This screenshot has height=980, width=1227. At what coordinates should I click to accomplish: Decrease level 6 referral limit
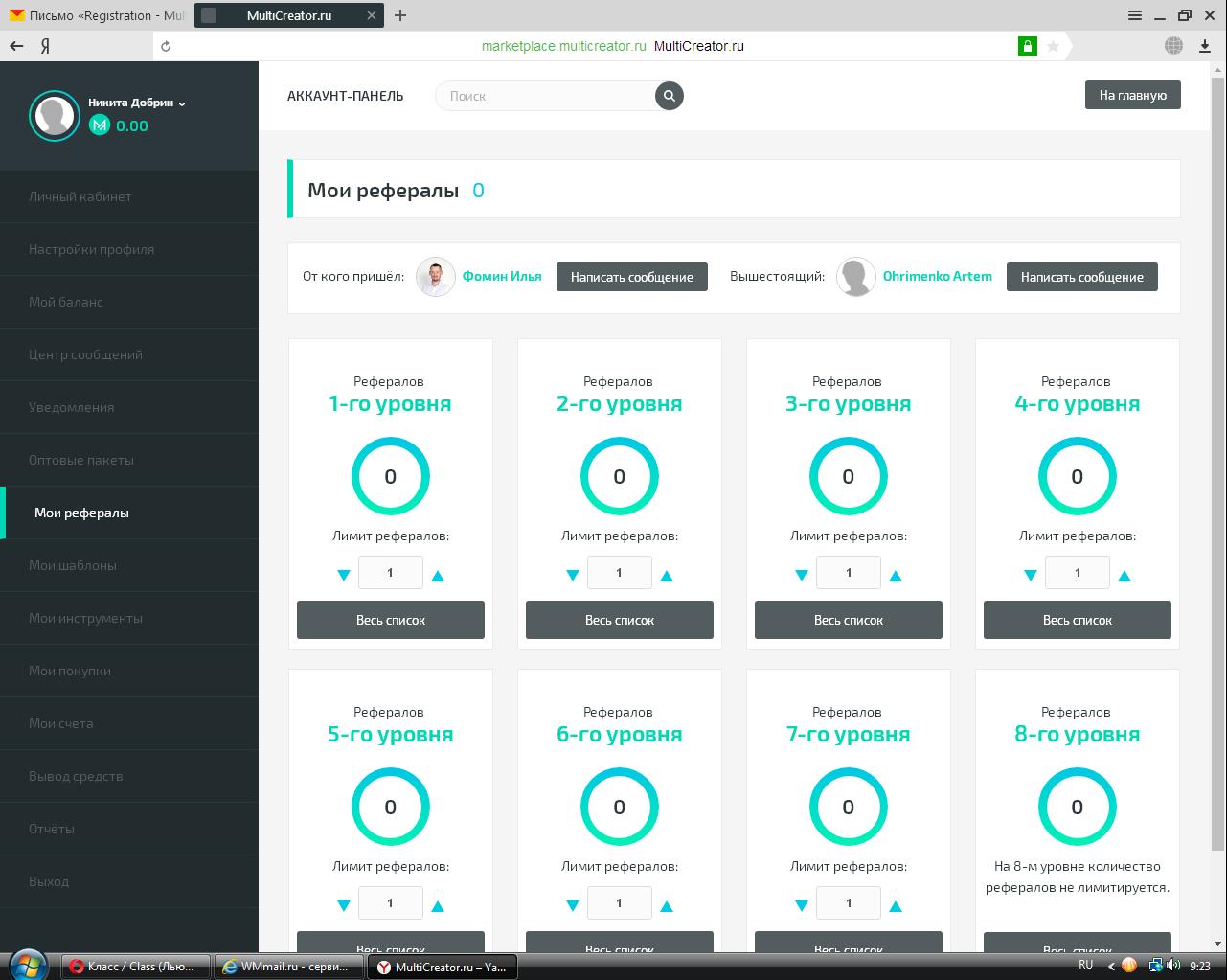573,906
